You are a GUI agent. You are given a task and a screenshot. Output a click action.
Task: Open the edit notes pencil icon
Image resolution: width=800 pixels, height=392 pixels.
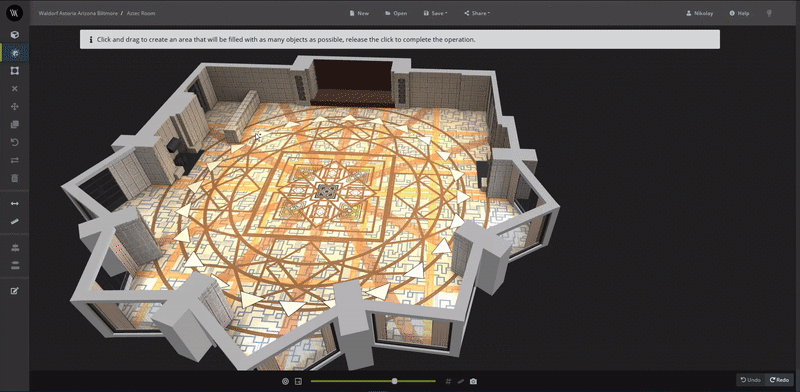click(15, 291)
